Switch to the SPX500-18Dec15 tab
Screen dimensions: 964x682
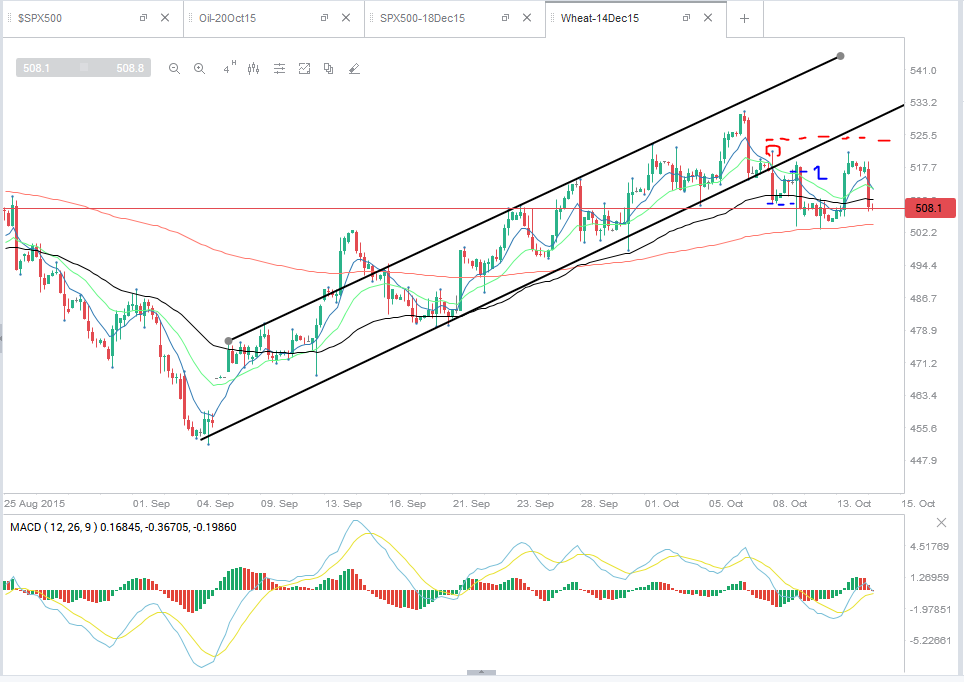pos(422,18)
